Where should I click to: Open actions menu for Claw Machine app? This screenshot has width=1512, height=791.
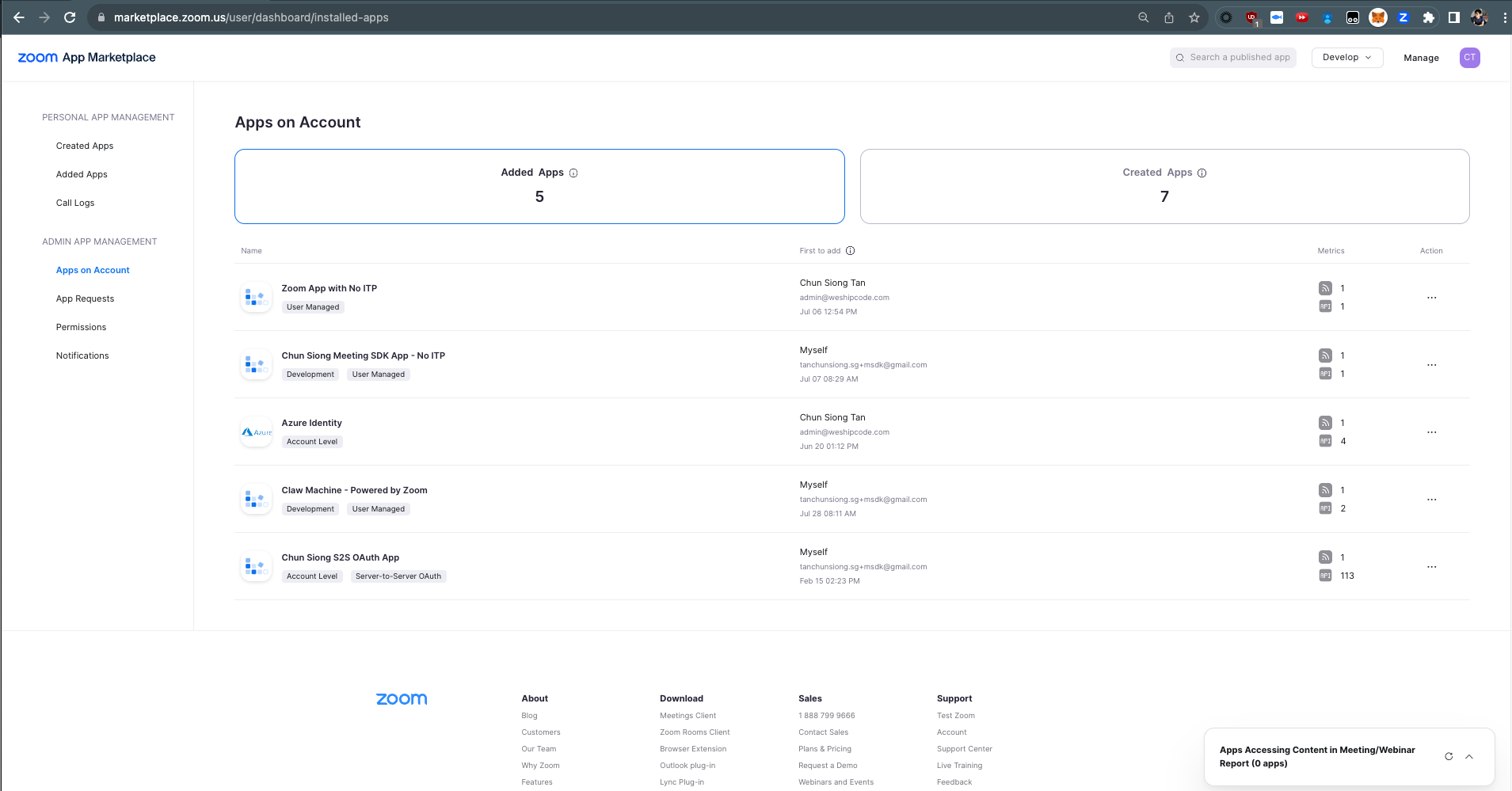click(1432, 500)
